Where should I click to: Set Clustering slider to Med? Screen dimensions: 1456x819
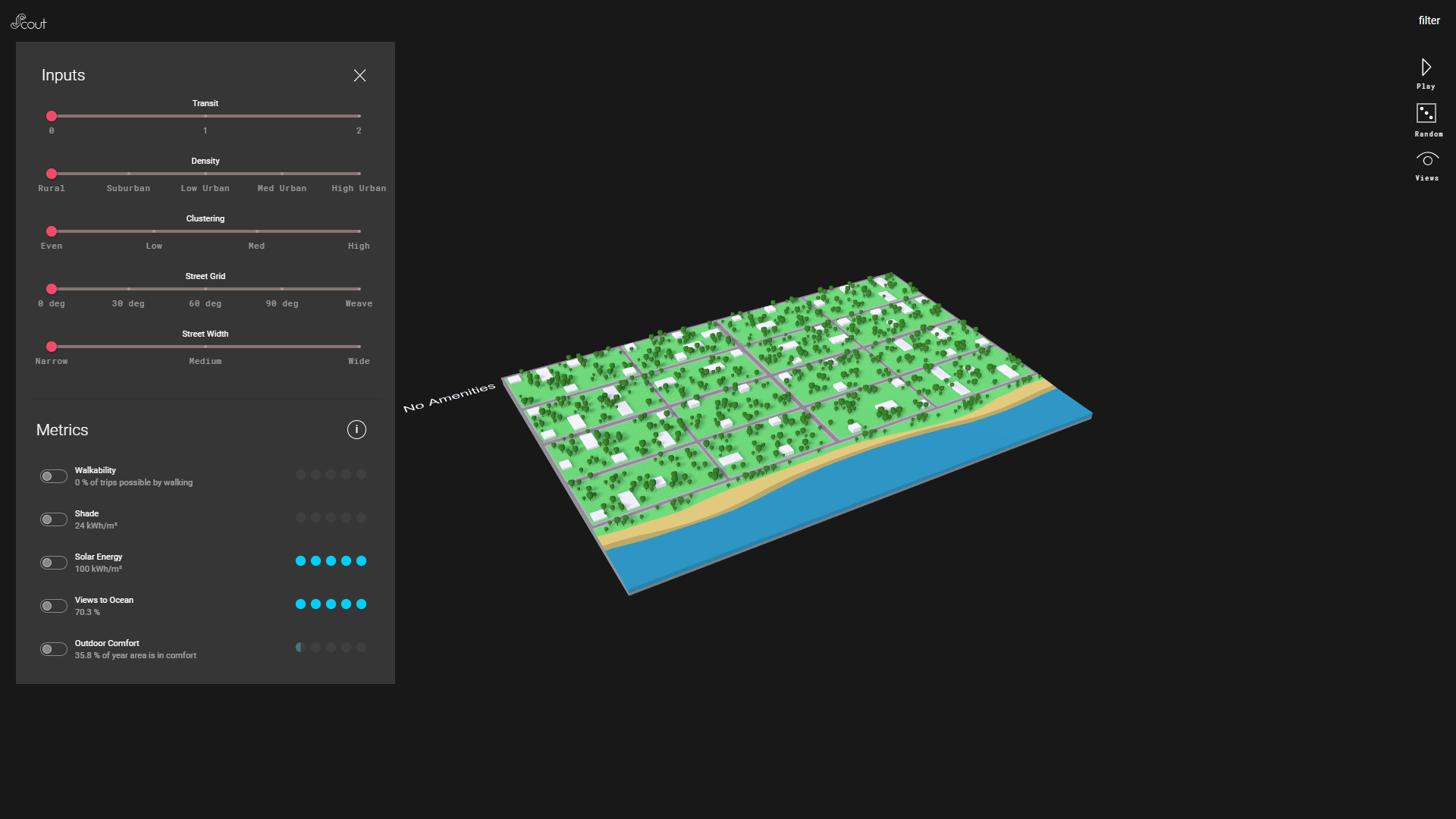256,231
